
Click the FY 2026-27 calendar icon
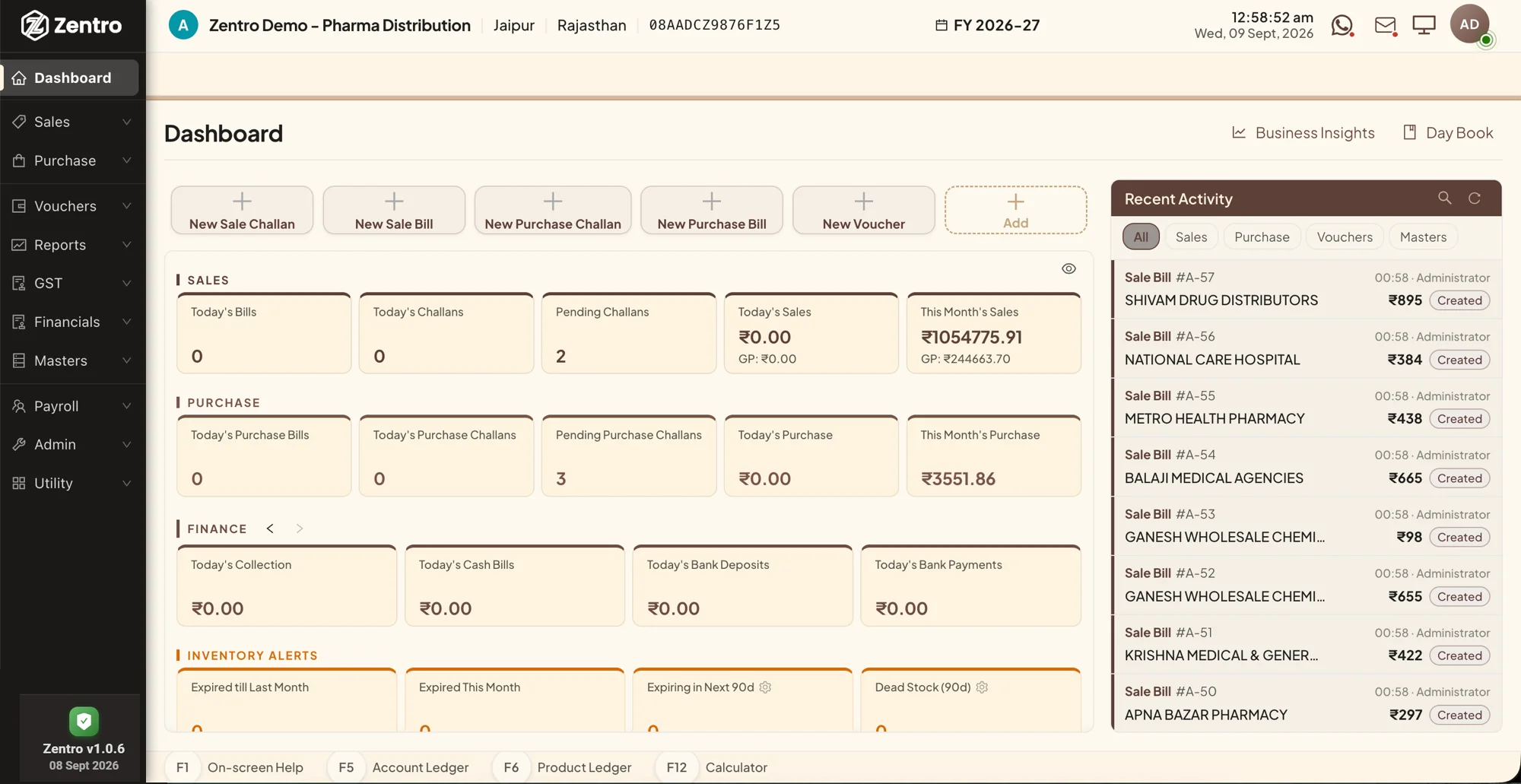pyautogui.click(x=941, y=25)
